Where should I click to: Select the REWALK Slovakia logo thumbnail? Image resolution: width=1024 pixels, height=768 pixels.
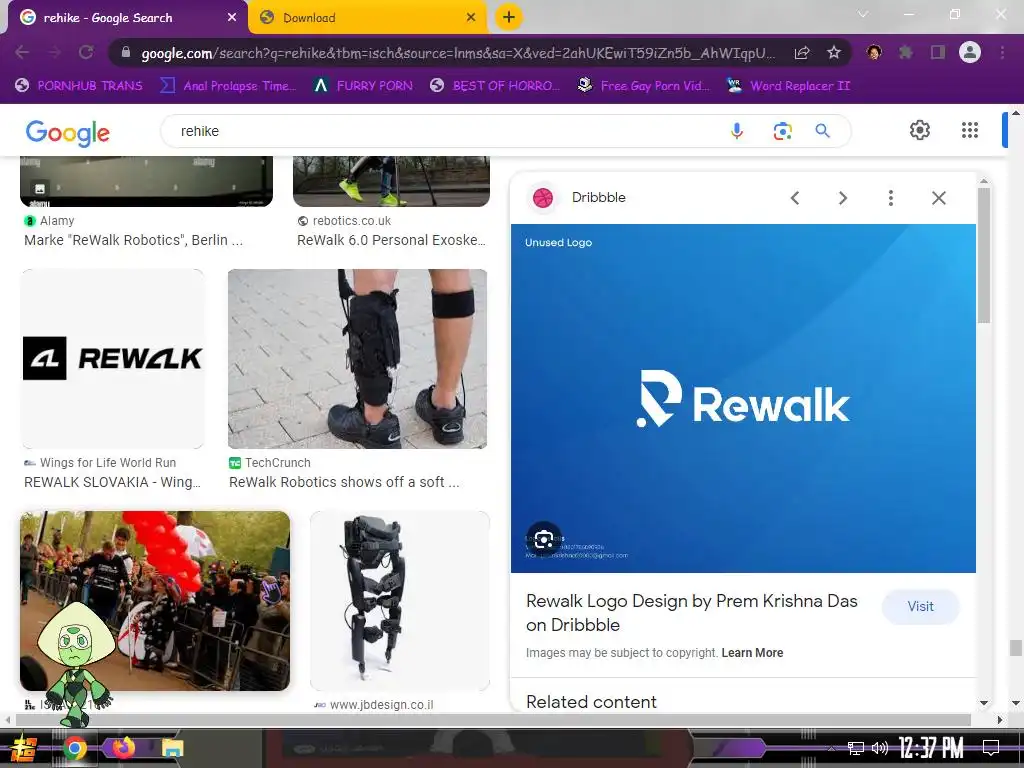[x=113, y=359]
